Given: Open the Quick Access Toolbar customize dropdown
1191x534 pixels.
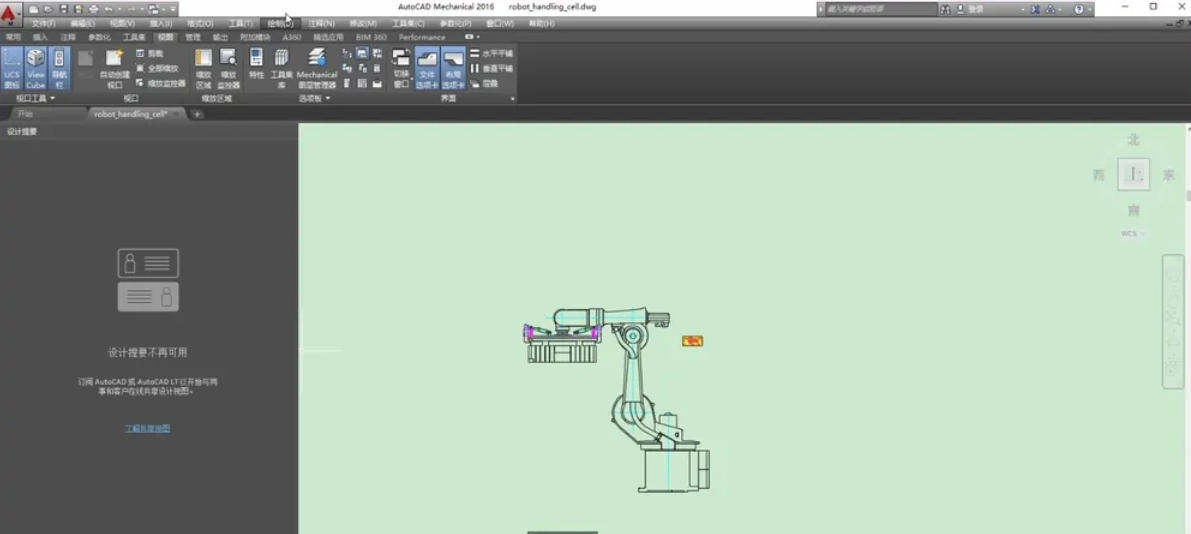Looking at the screenshot, I should tap(171, 9).
